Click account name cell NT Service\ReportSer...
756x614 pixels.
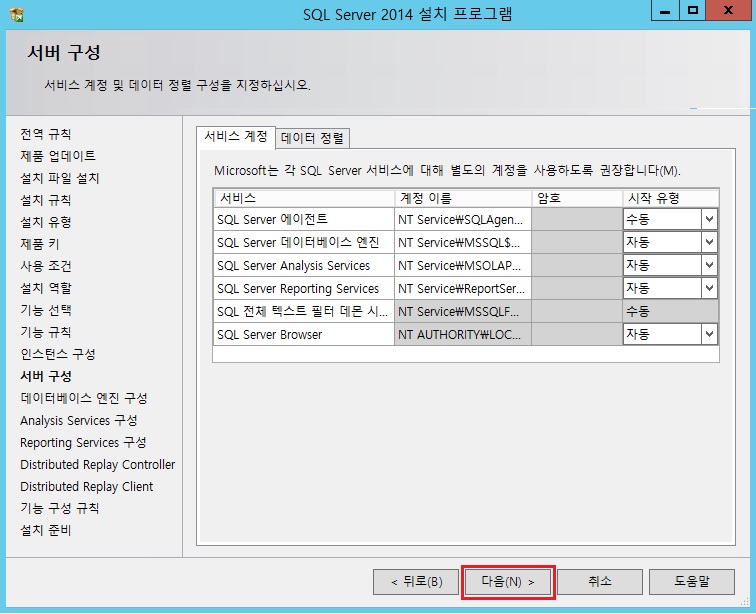click(x=463, y=288)
